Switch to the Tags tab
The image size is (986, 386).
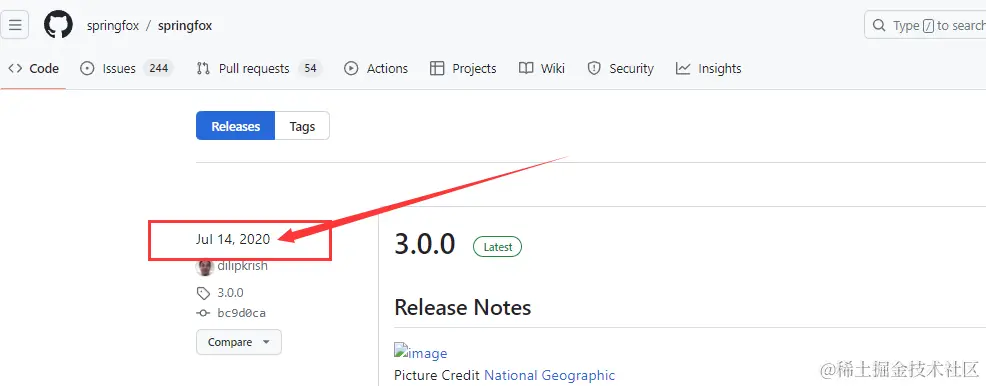[x=302, y=126]
